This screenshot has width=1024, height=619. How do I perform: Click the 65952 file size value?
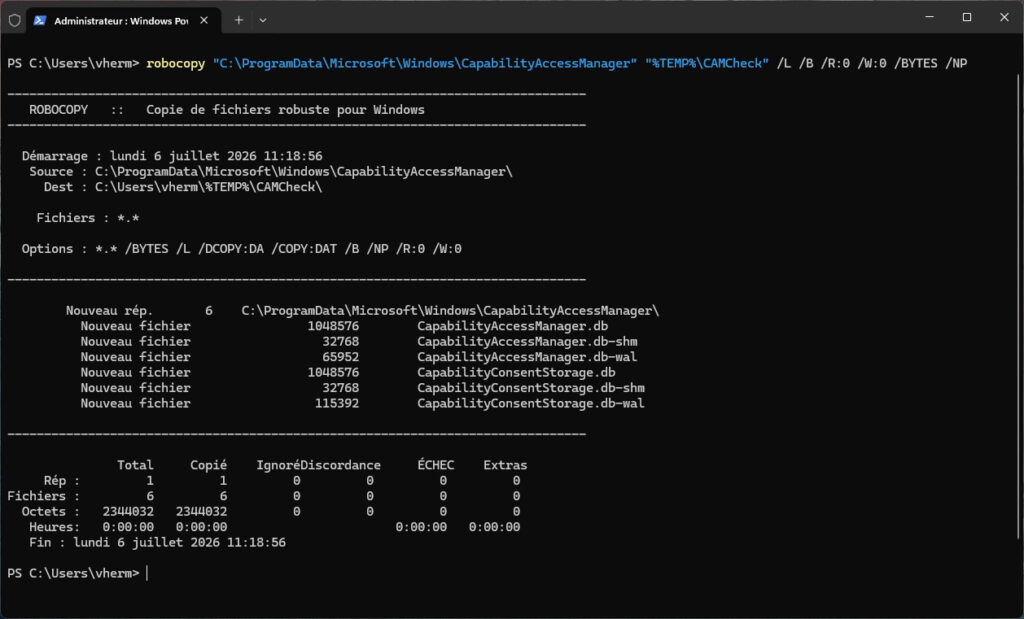(x=340, y=357)
